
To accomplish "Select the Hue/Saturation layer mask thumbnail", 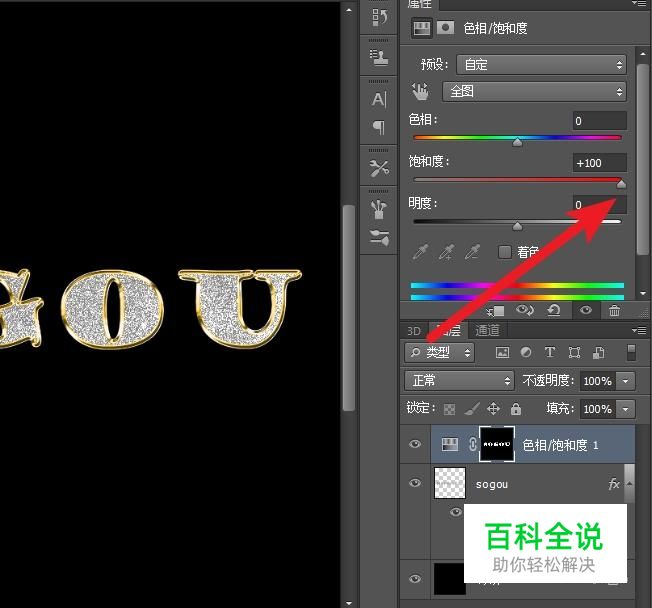I will pos(496,444).
